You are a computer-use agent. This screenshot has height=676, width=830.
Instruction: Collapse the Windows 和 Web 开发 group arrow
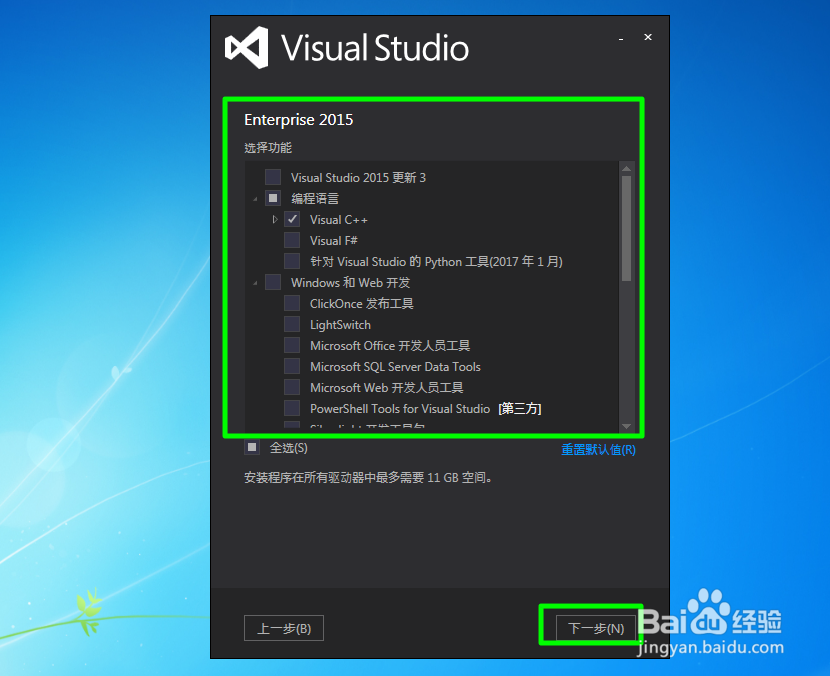coord(256,283)
